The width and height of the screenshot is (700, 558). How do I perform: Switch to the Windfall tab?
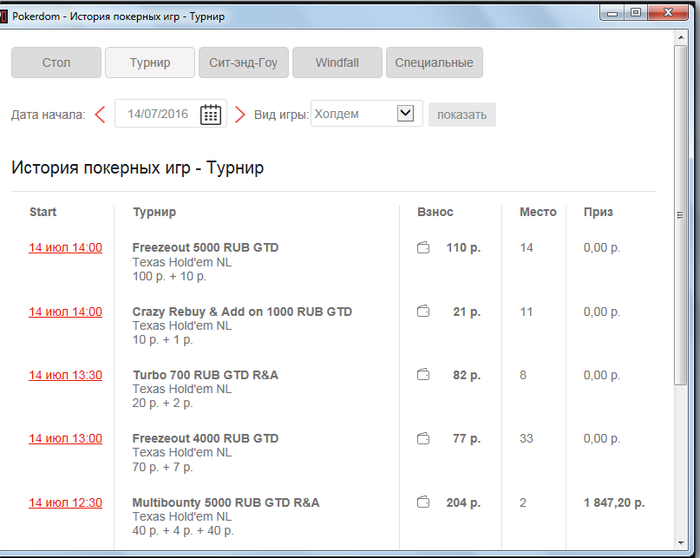click(337, 62)
